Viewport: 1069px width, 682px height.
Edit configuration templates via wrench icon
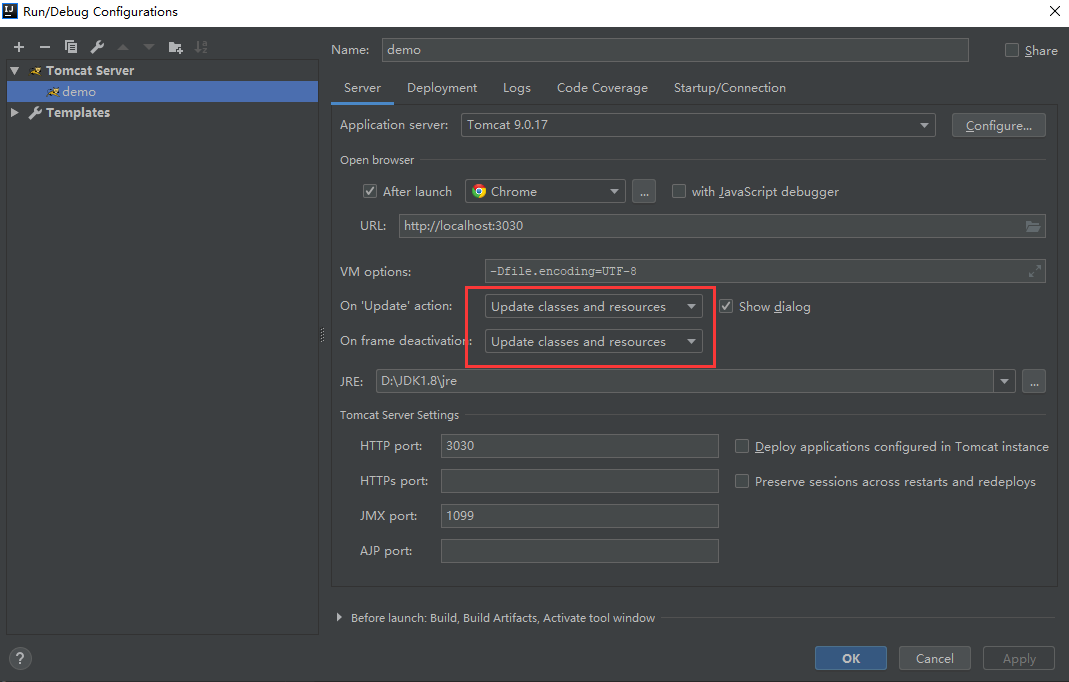tap(96, 46)
